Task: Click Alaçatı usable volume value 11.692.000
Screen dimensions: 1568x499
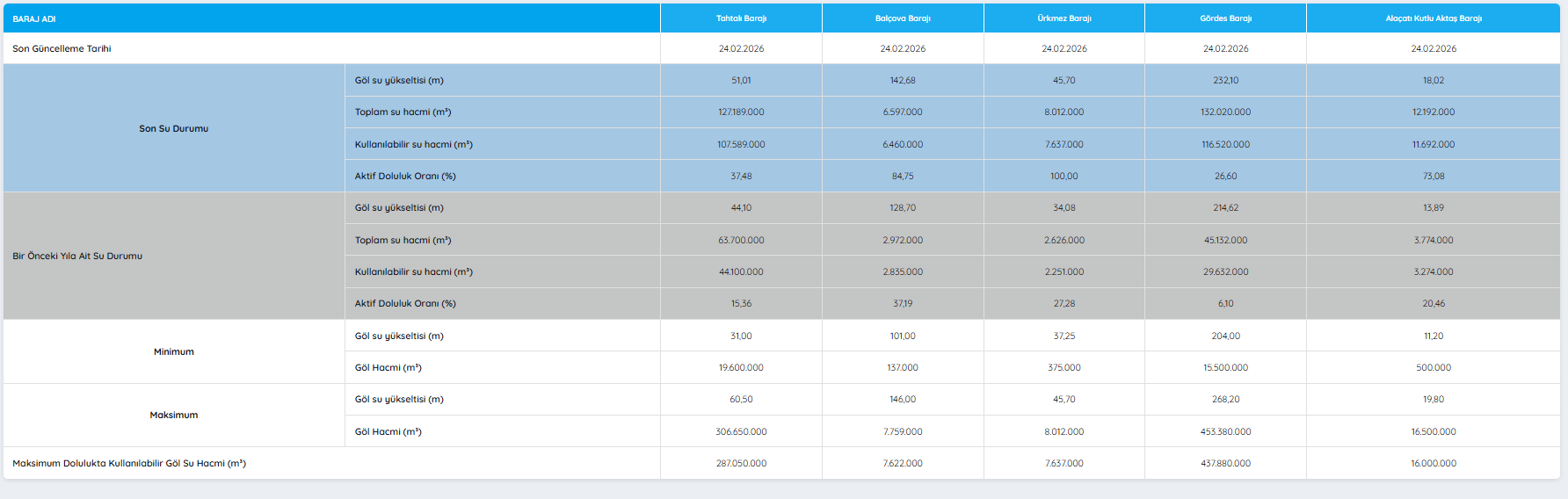Action: tap(1433, 144)
